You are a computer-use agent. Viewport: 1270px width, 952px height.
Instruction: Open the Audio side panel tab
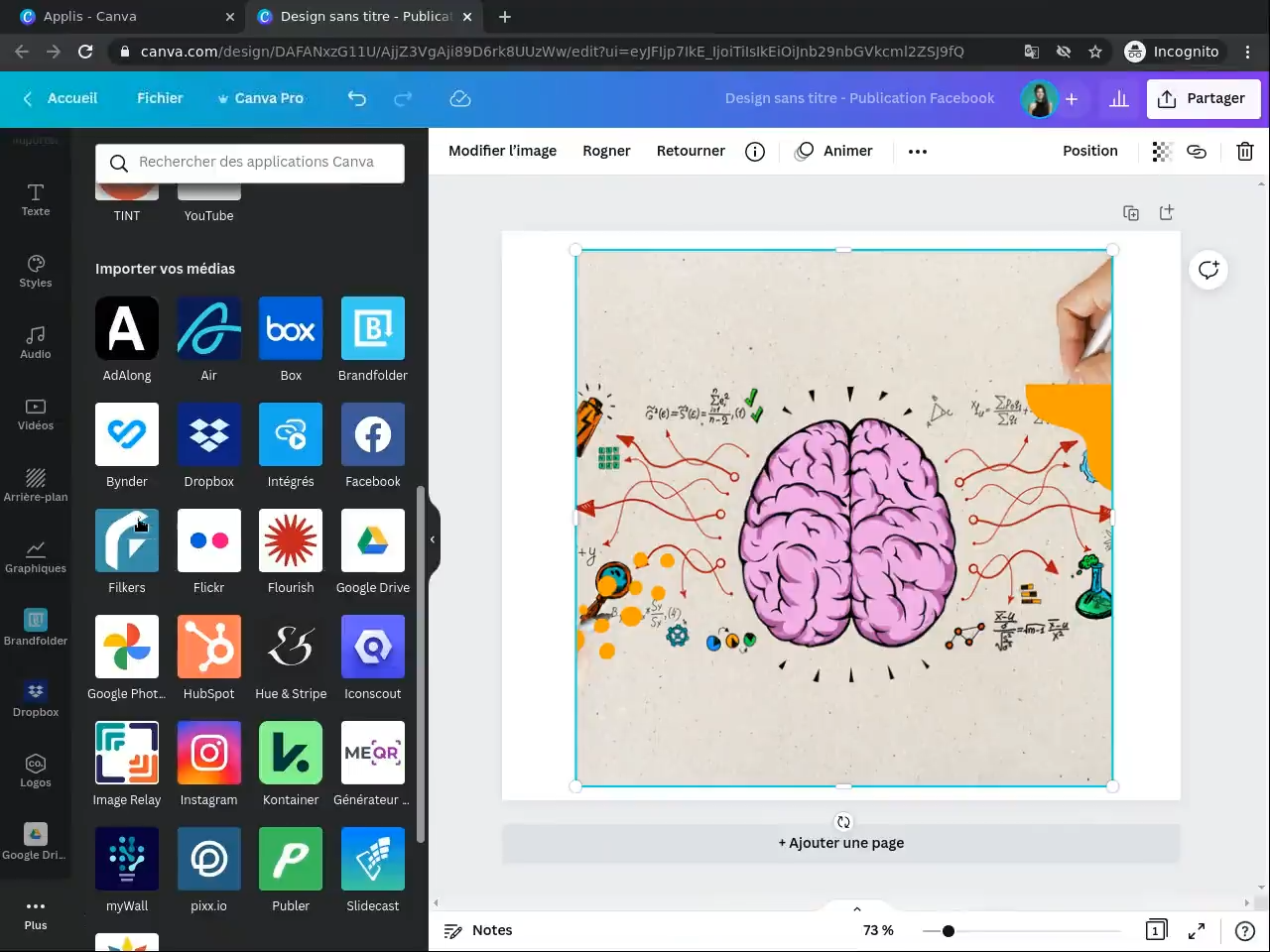pos(36,342)
